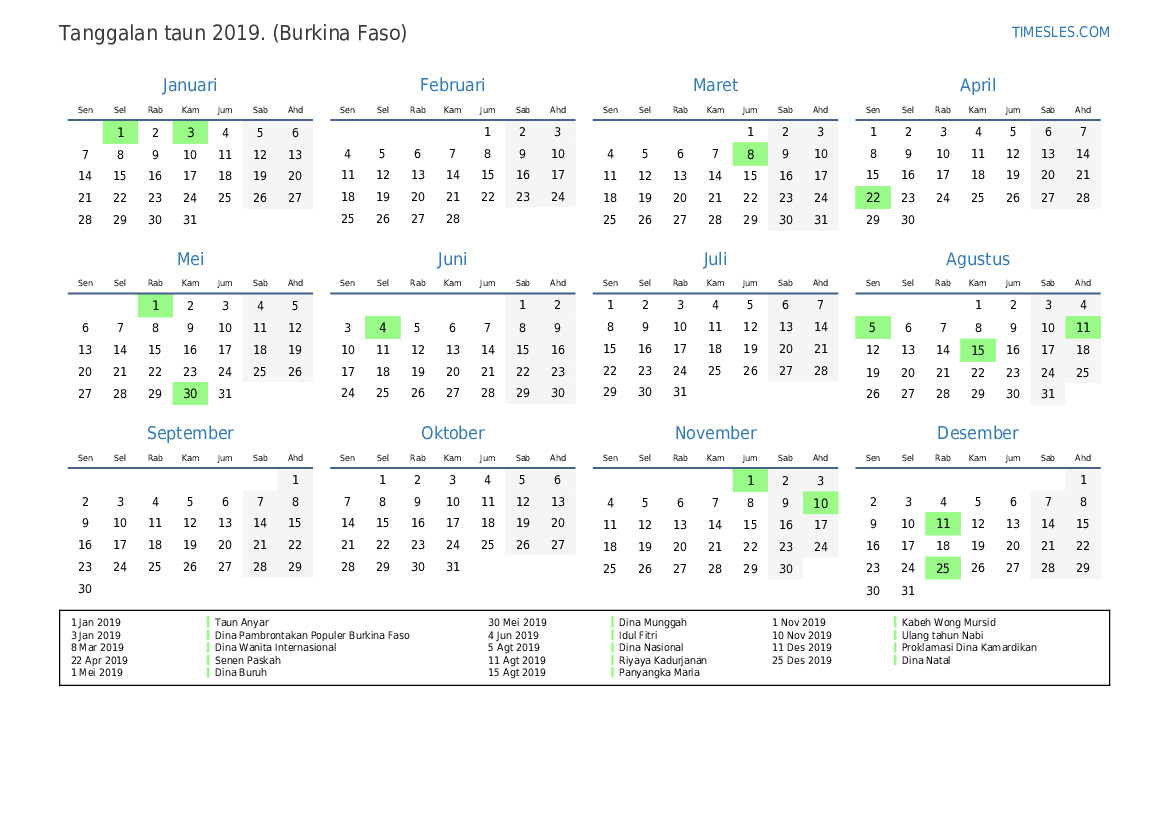Click highlighted 30 Mei date
Viewport: 1169px width, 827px height.
pyautogui.click(x=190, y=394)
